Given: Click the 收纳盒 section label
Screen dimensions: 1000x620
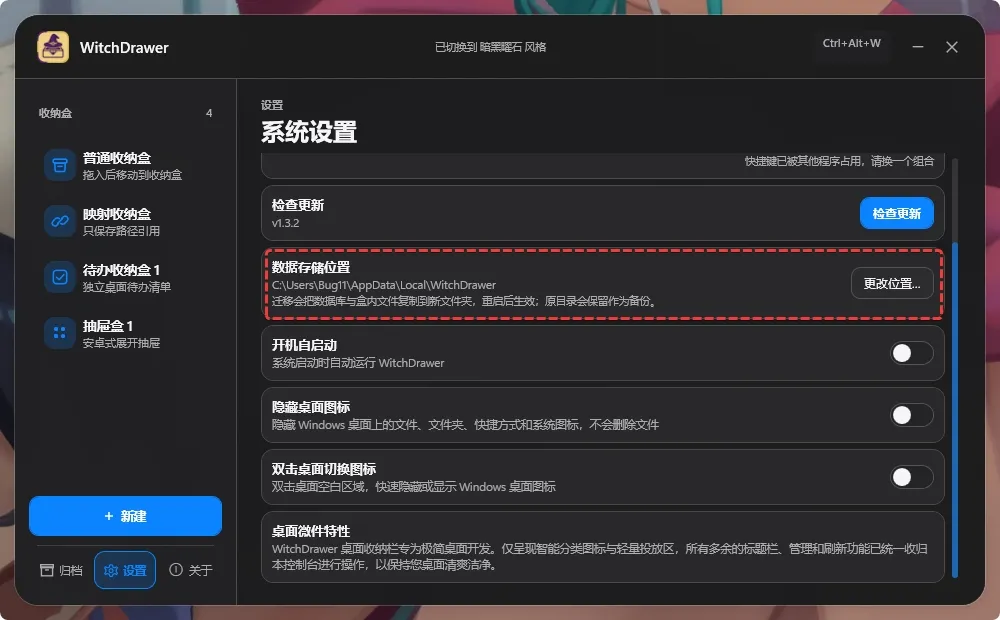Looking at the screenshot, I should coord(55,113).
